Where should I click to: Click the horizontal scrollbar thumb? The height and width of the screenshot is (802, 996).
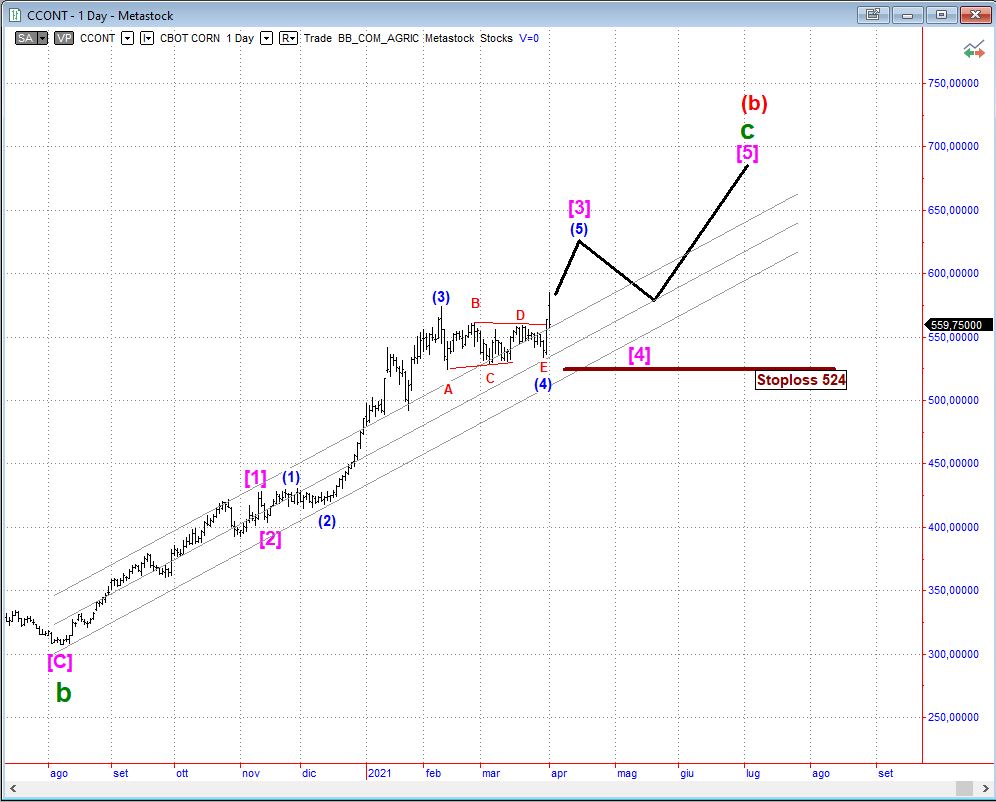click(x=964, y=788)
